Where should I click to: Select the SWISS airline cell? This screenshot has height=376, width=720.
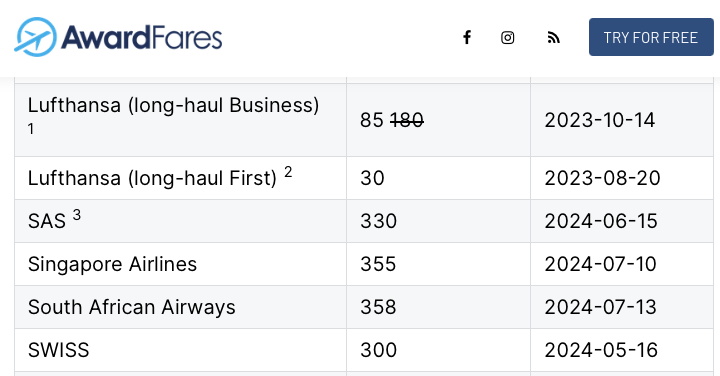pos(180,350)
